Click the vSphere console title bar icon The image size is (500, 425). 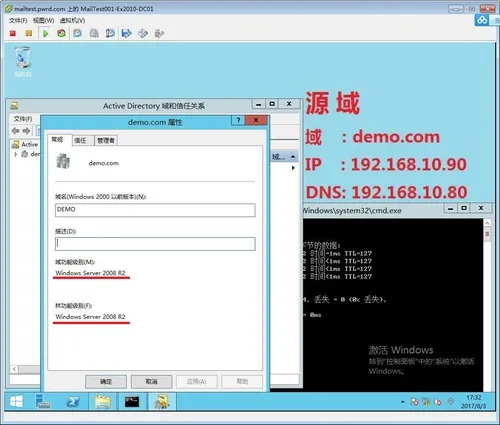click(x=9, y=9)
